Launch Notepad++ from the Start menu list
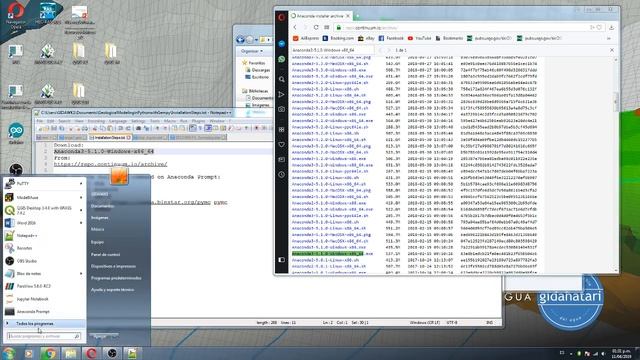 click(43, 236)
